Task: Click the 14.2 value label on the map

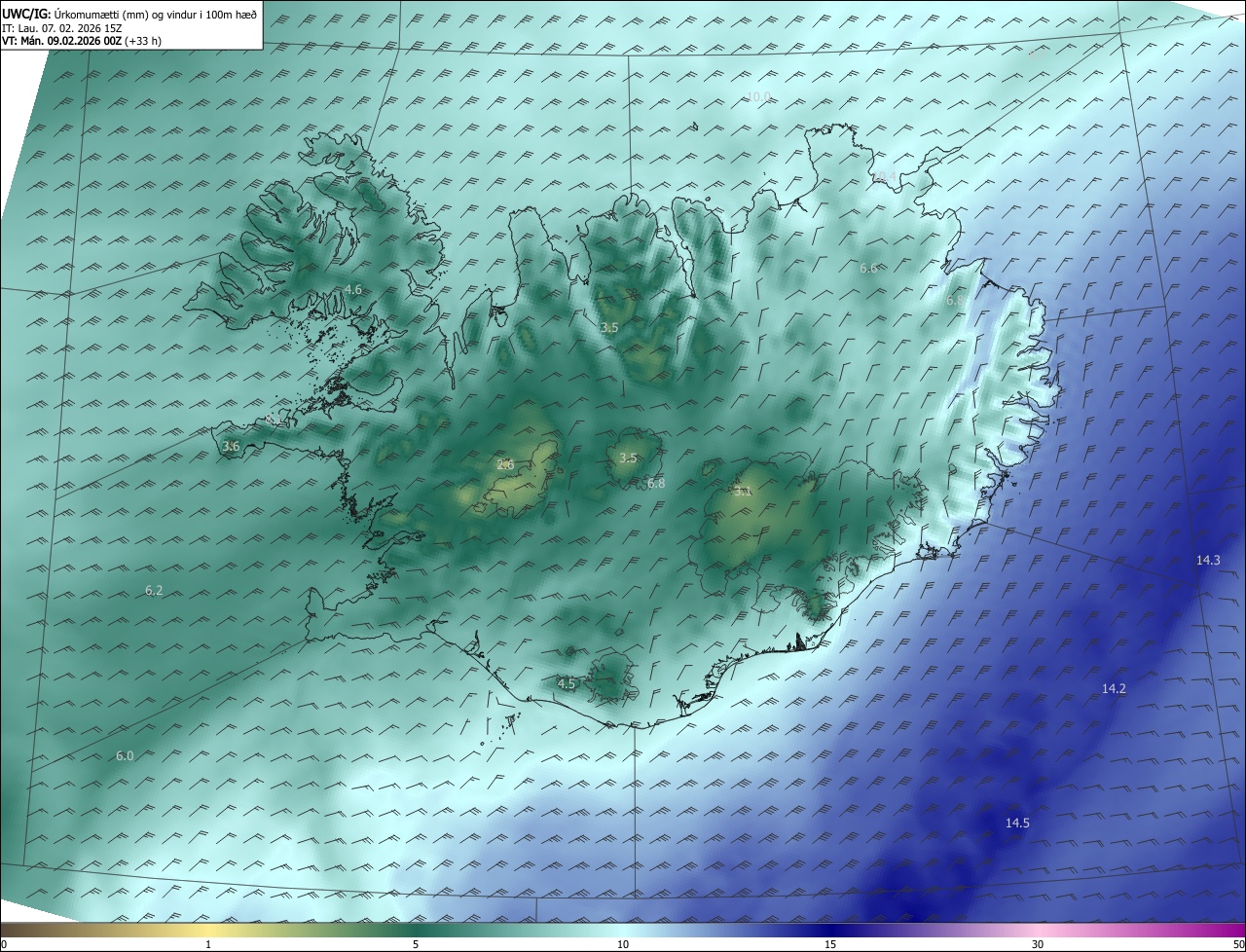Action: [x=1114, y=688]
